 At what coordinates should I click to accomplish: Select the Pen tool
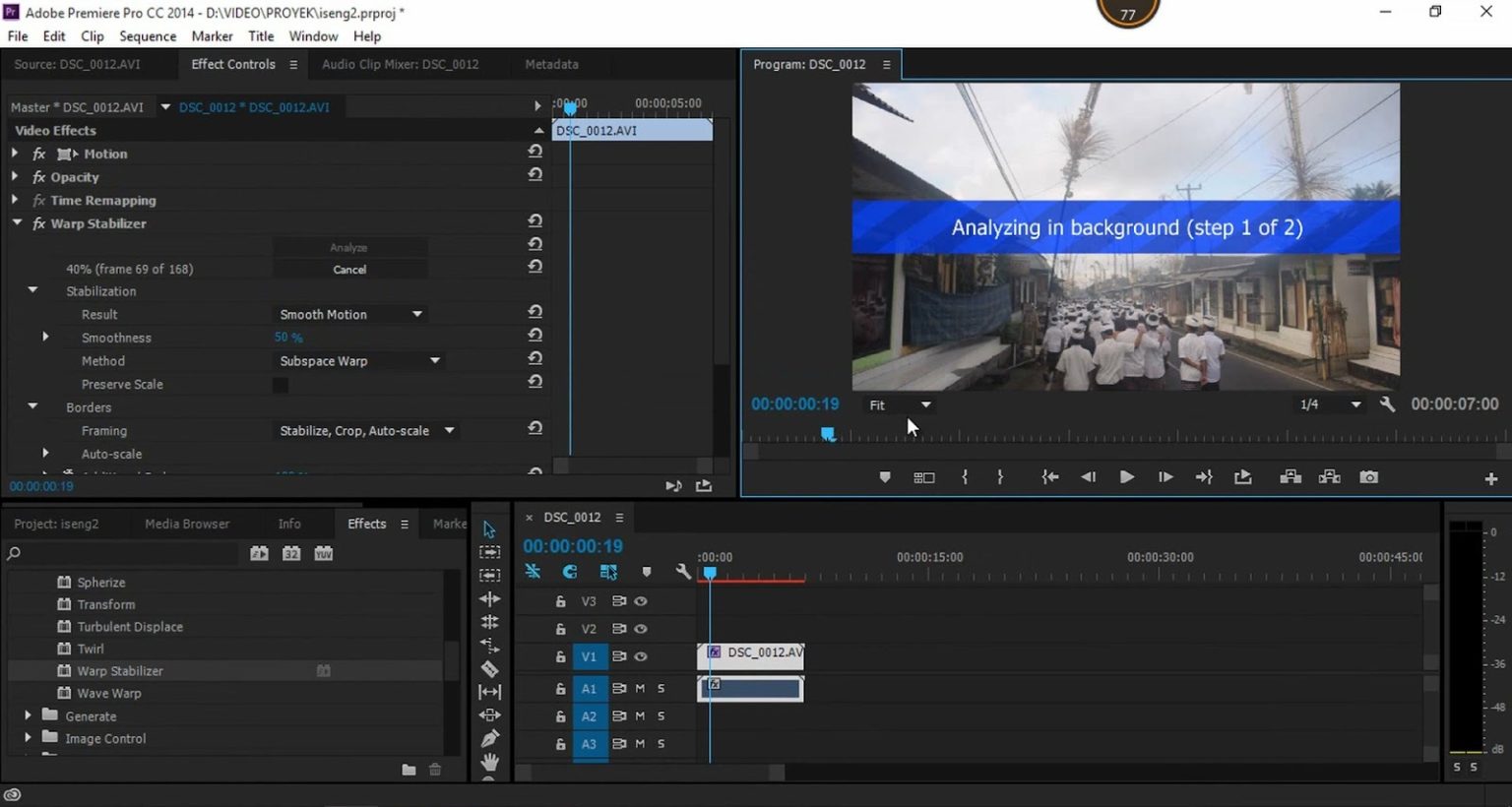(489, 738)
